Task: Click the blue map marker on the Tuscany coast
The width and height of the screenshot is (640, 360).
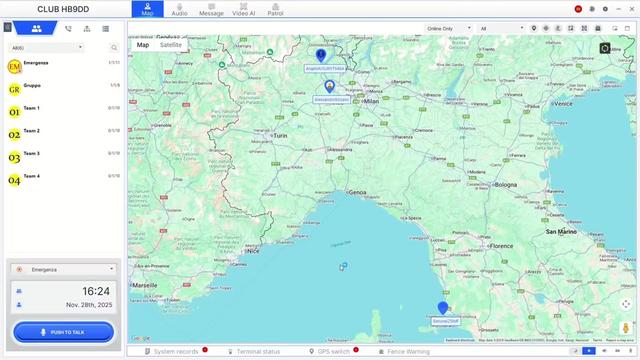Action: pos(442,308)
